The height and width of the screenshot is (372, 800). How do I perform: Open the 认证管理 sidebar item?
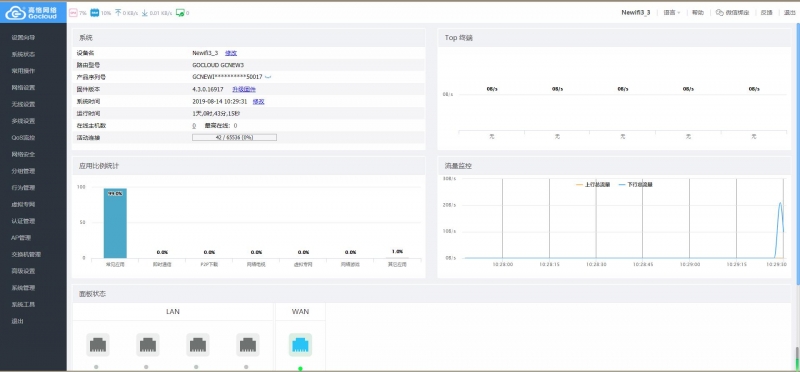(23, 221)
